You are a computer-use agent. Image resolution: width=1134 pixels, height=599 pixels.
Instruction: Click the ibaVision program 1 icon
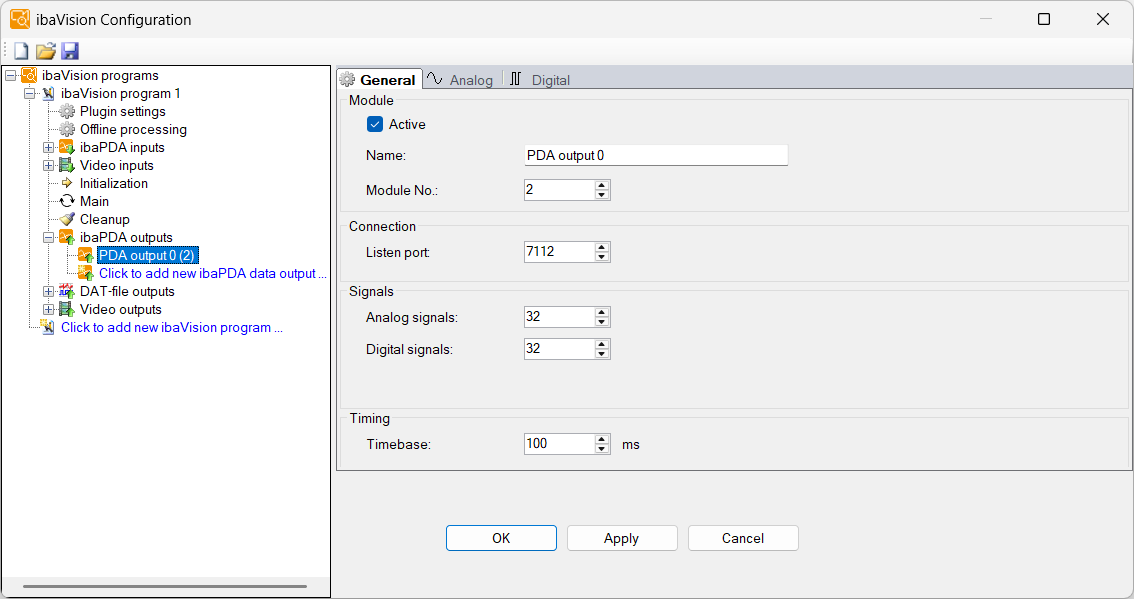click(48, 93)
